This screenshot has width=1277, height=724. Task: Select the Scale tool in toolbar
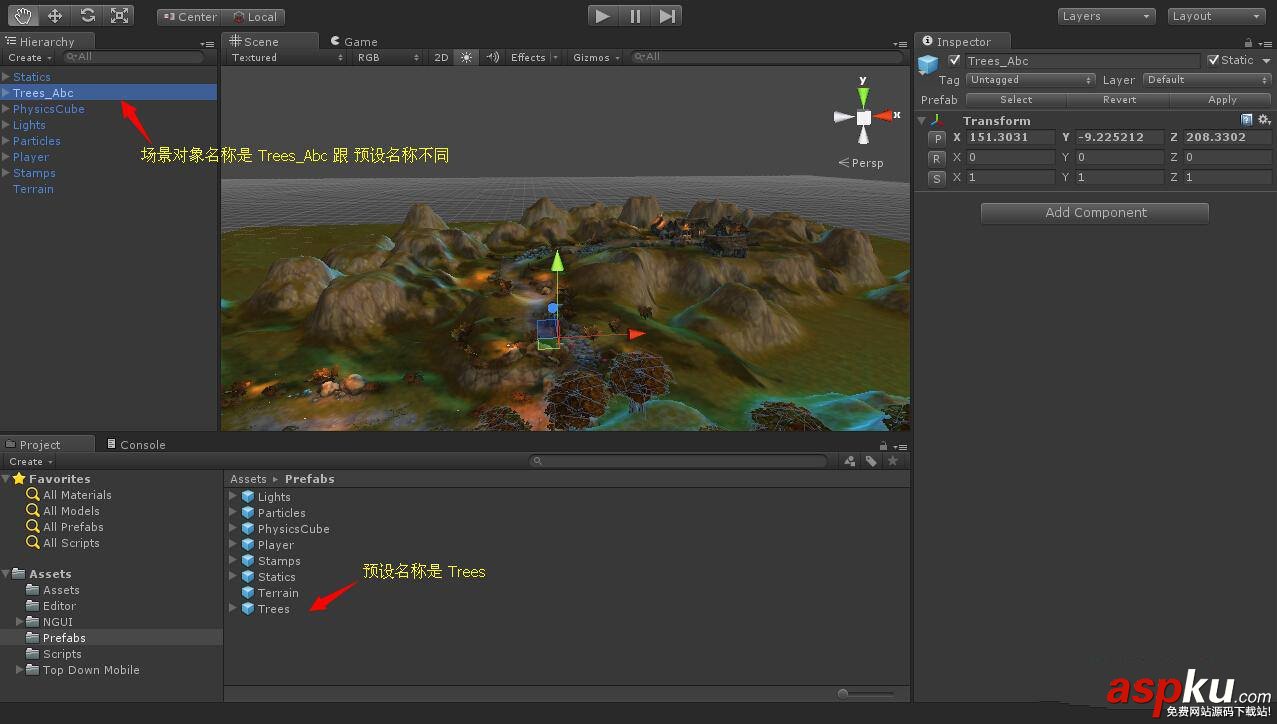[x=119, y=15]
